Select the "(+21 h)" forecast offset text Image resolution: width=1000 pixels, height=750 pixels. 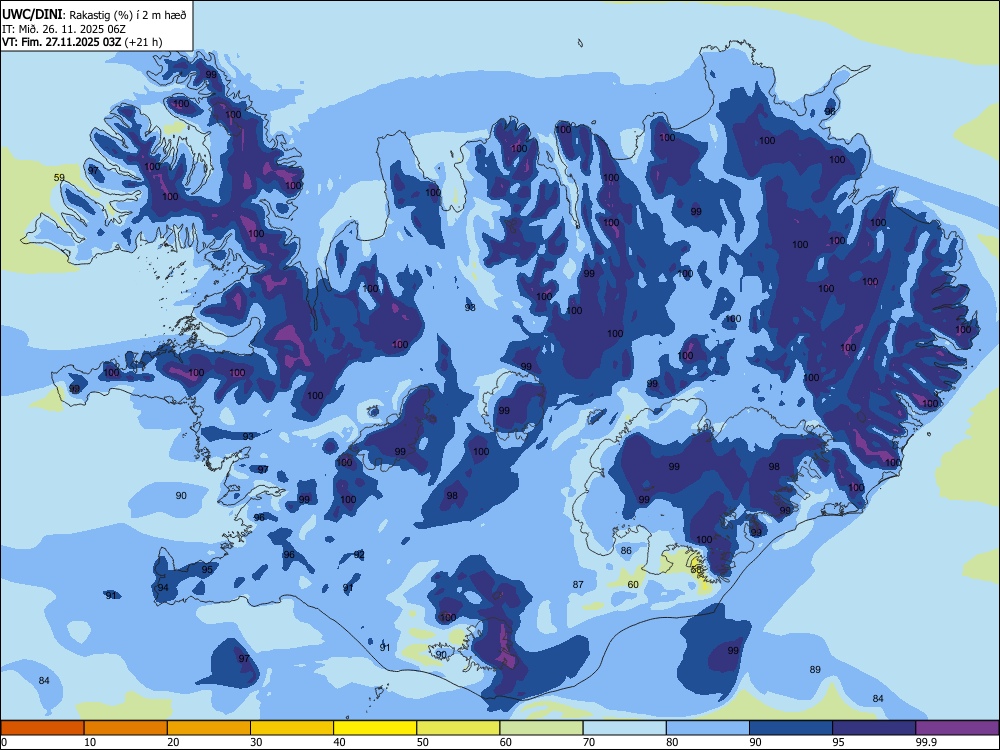click(143, 42)
